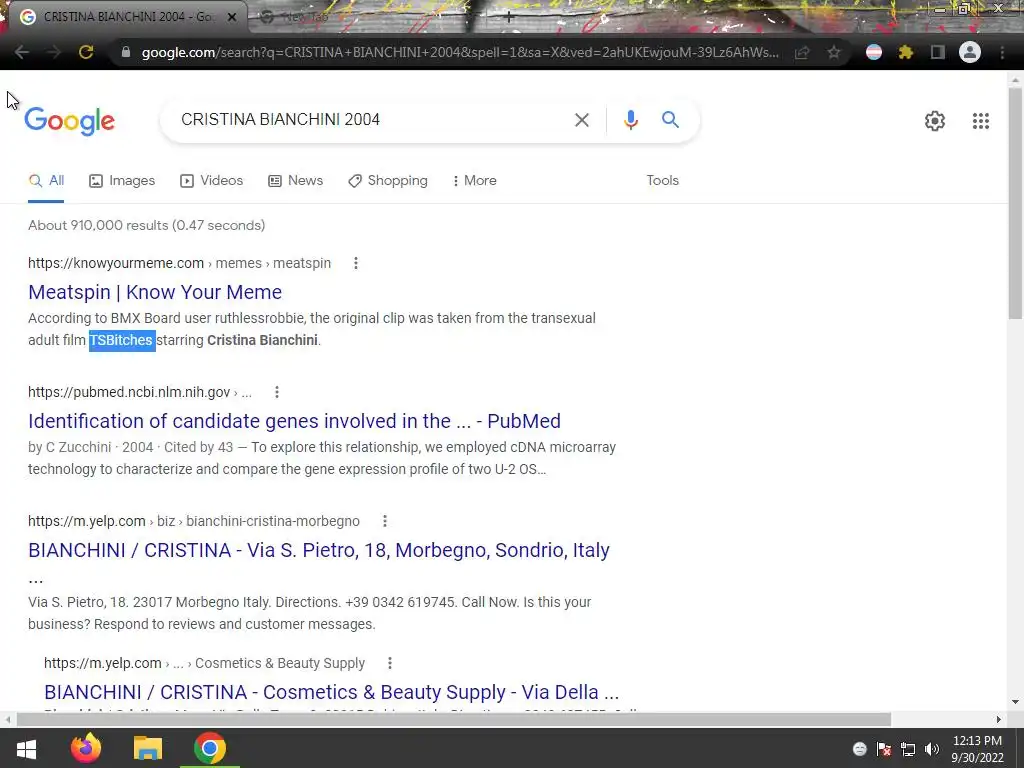This screenshot has height=768, width=1024.
Task: Switch to the Videos tab
Action: (212, 180)
